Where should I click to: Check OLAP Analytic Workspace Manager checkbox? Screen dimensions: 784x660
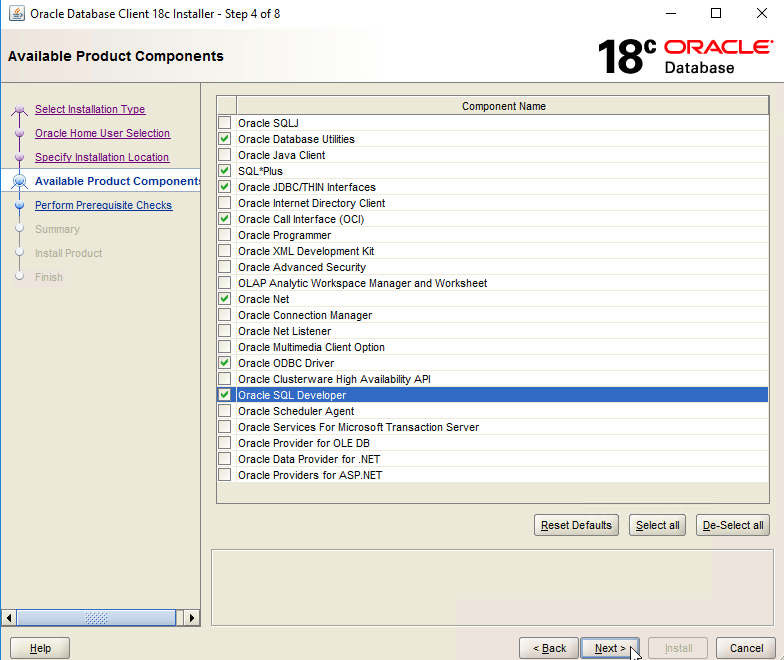[x=224, y=282]
